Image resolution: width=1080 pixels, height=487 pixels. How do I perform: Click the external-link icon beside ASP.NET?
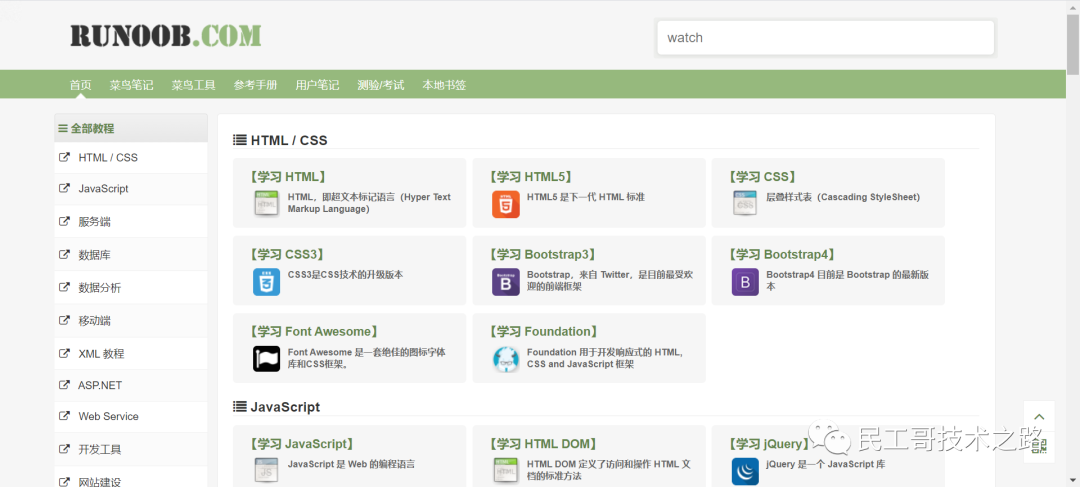65,384
